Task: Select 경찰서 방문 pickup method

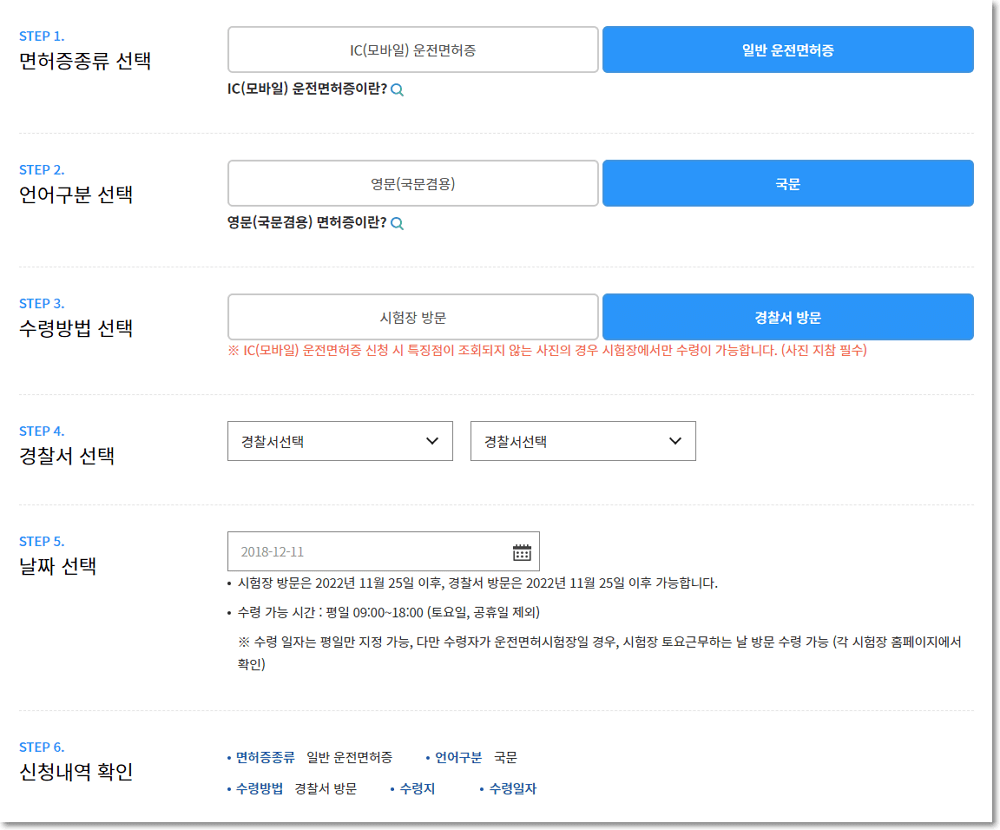Action: pyautogui.click(x=787, y=318)
